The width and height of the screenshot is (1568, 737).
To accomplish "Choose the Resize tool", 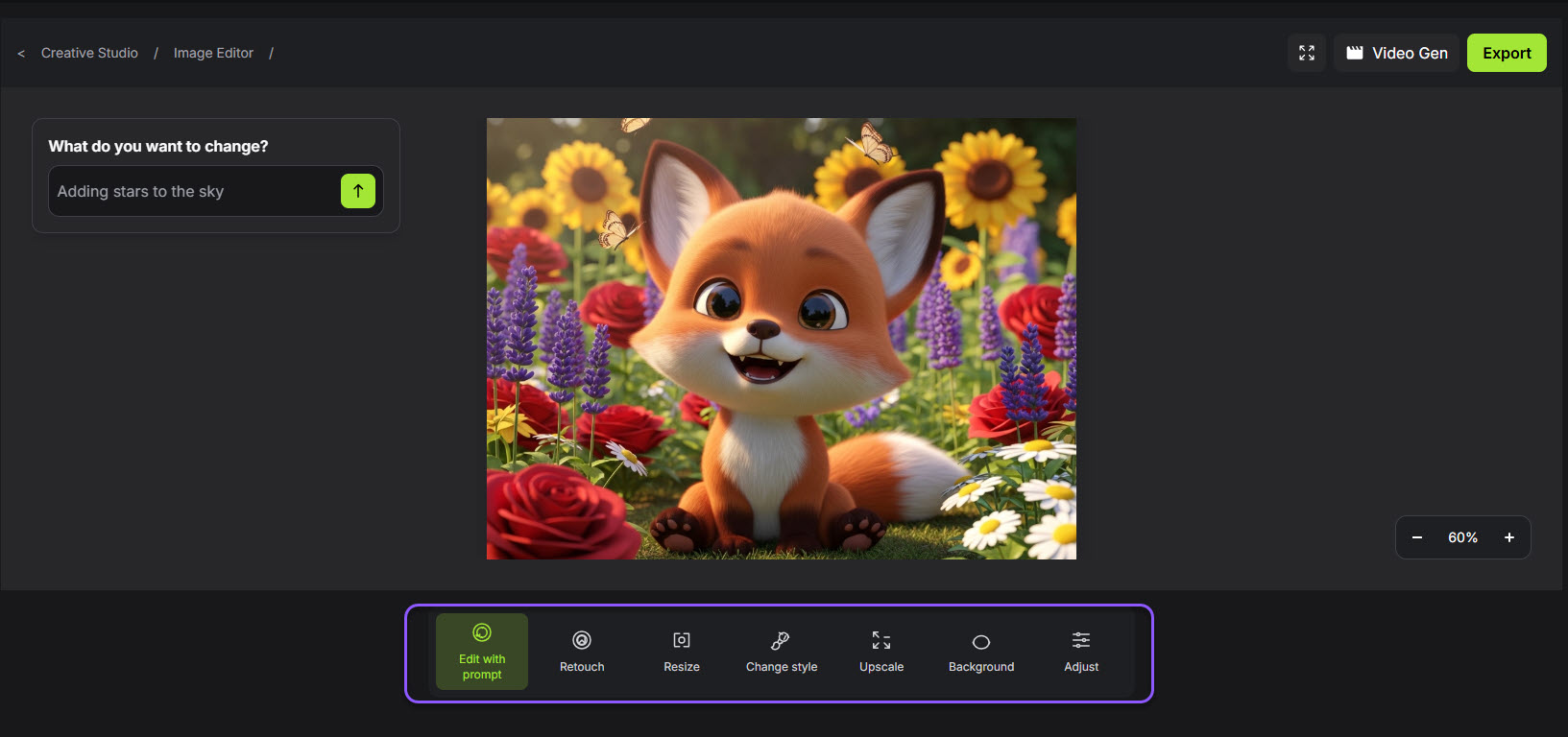I will click(682, 652).
